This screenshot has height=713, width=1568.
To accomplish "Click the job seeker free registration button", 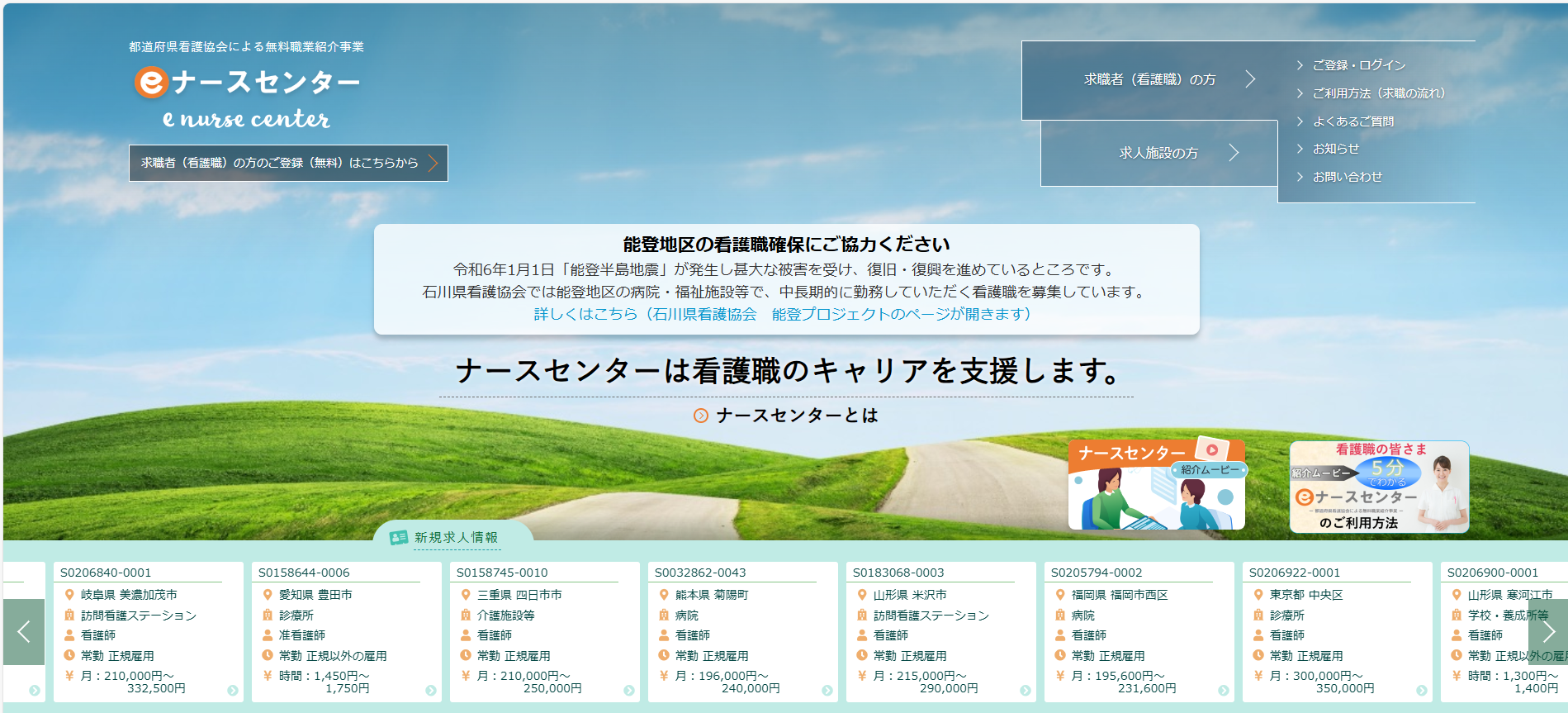I will point(288,163).
